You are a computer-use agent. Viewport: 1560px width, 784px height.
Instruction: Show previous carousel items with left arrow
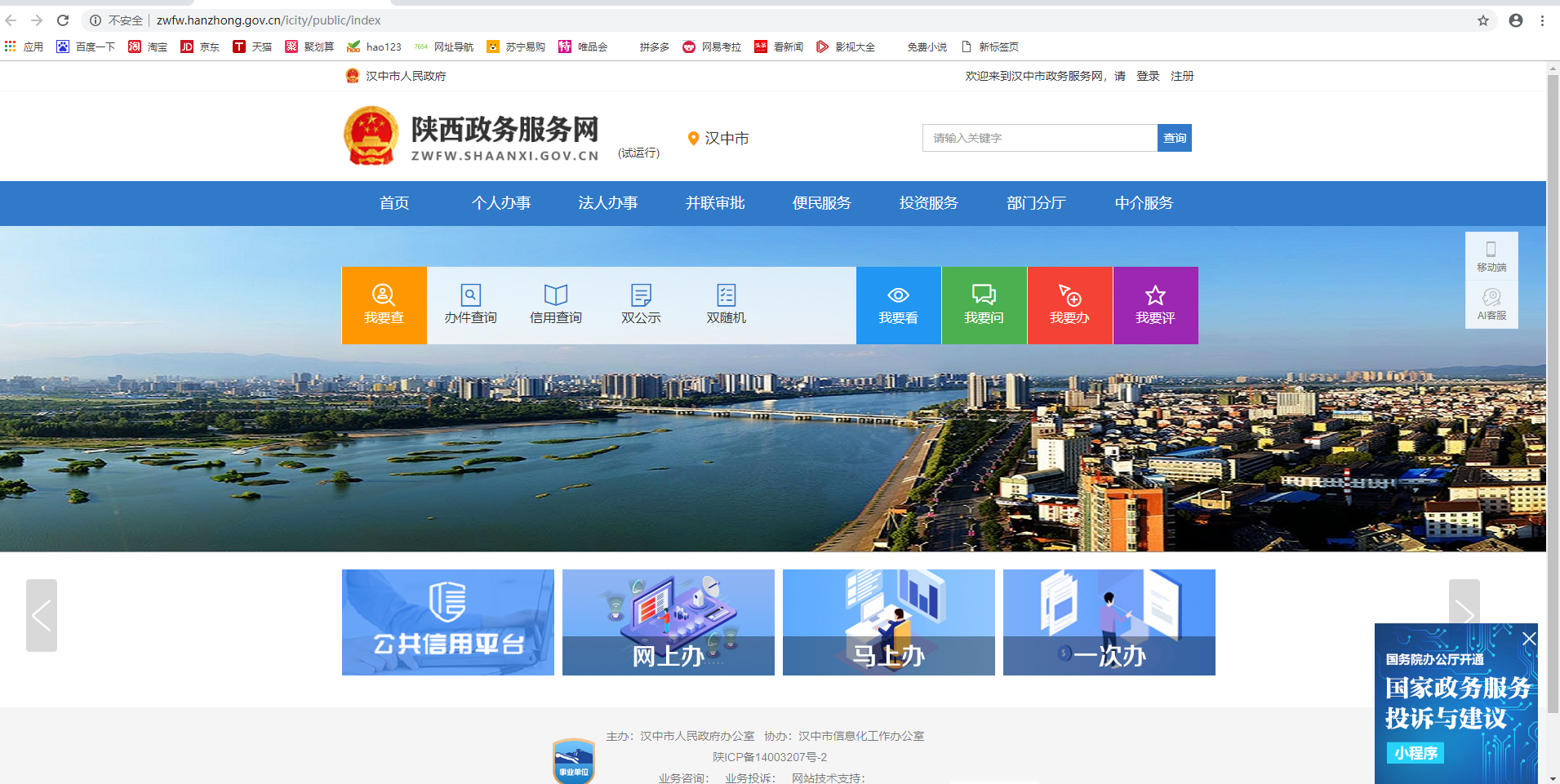pos(42,615)
